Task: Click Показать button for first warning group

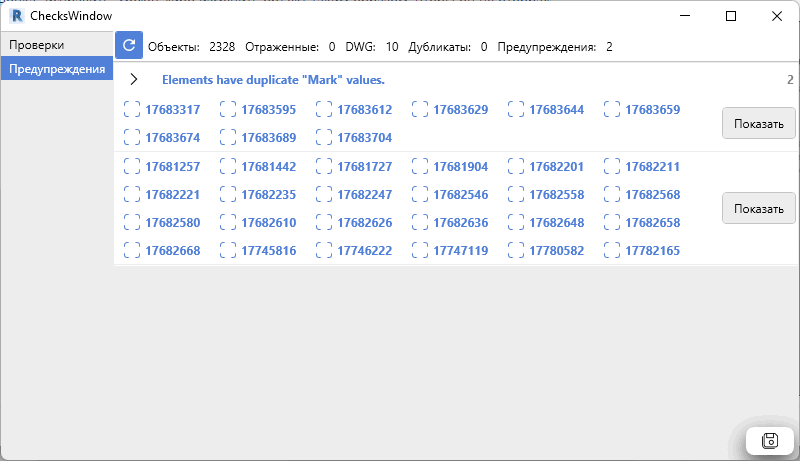Action: tap(758, 123)
